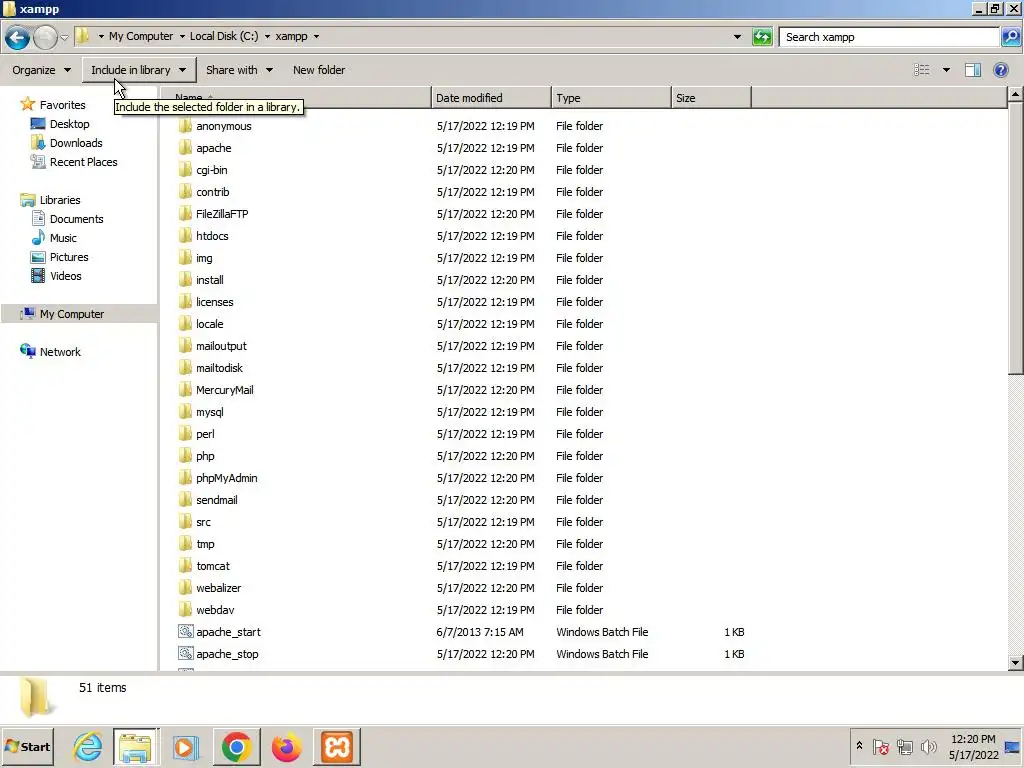Open the view options dropdown arrow

pos(946,70)
